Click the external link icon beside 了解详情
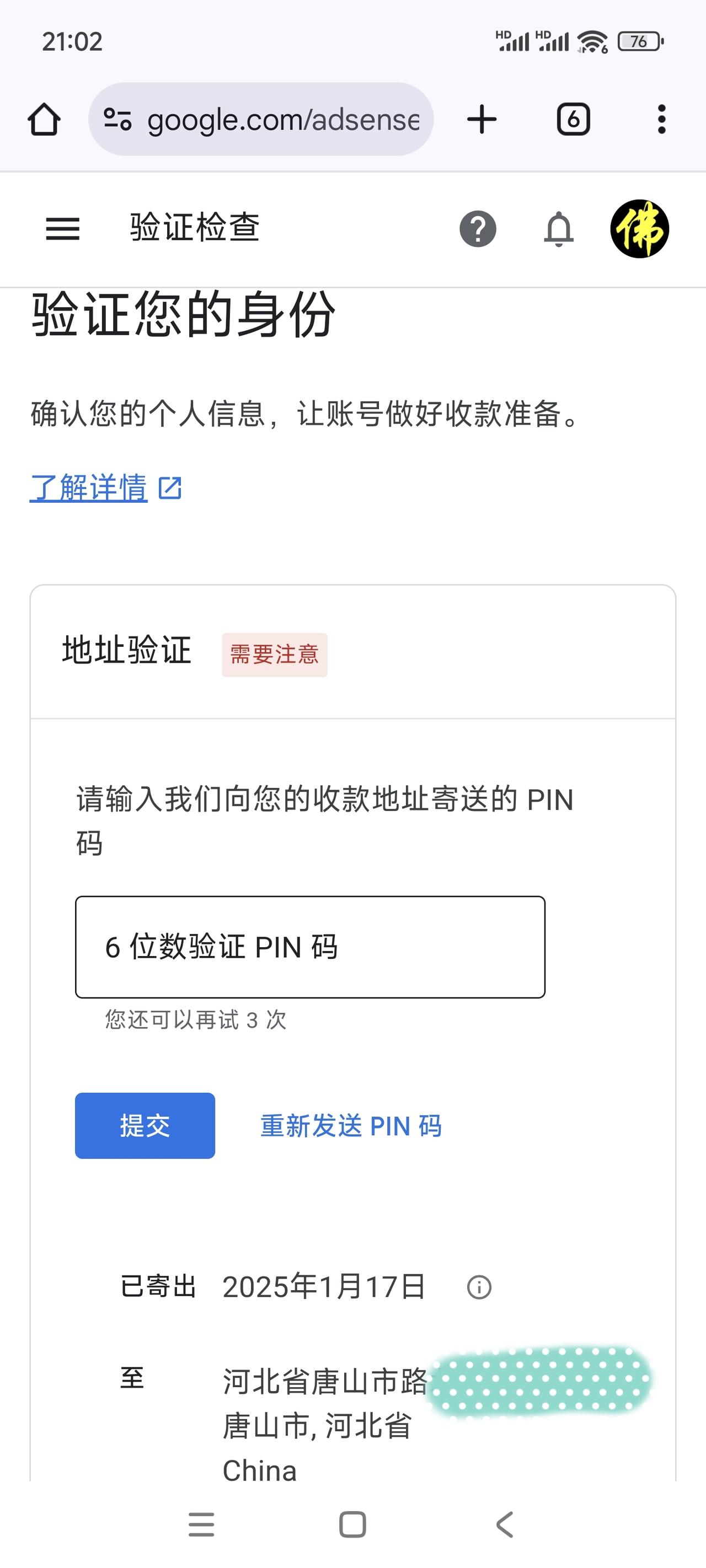The width and height of the screenshot is (706, 1568). coord(170,488)
